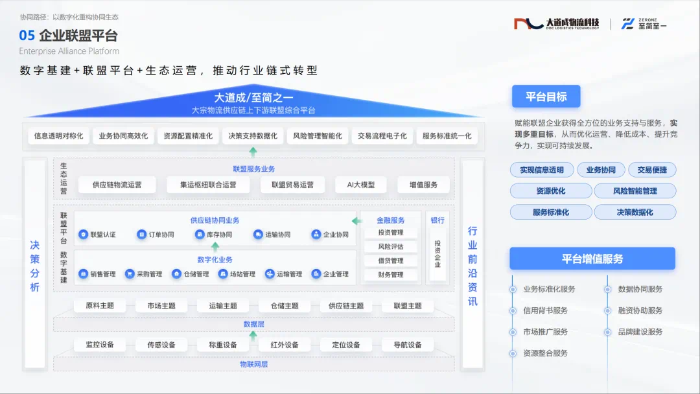Click the 导航设备 box
Screen dimensions: 700x394
[408, 344]
